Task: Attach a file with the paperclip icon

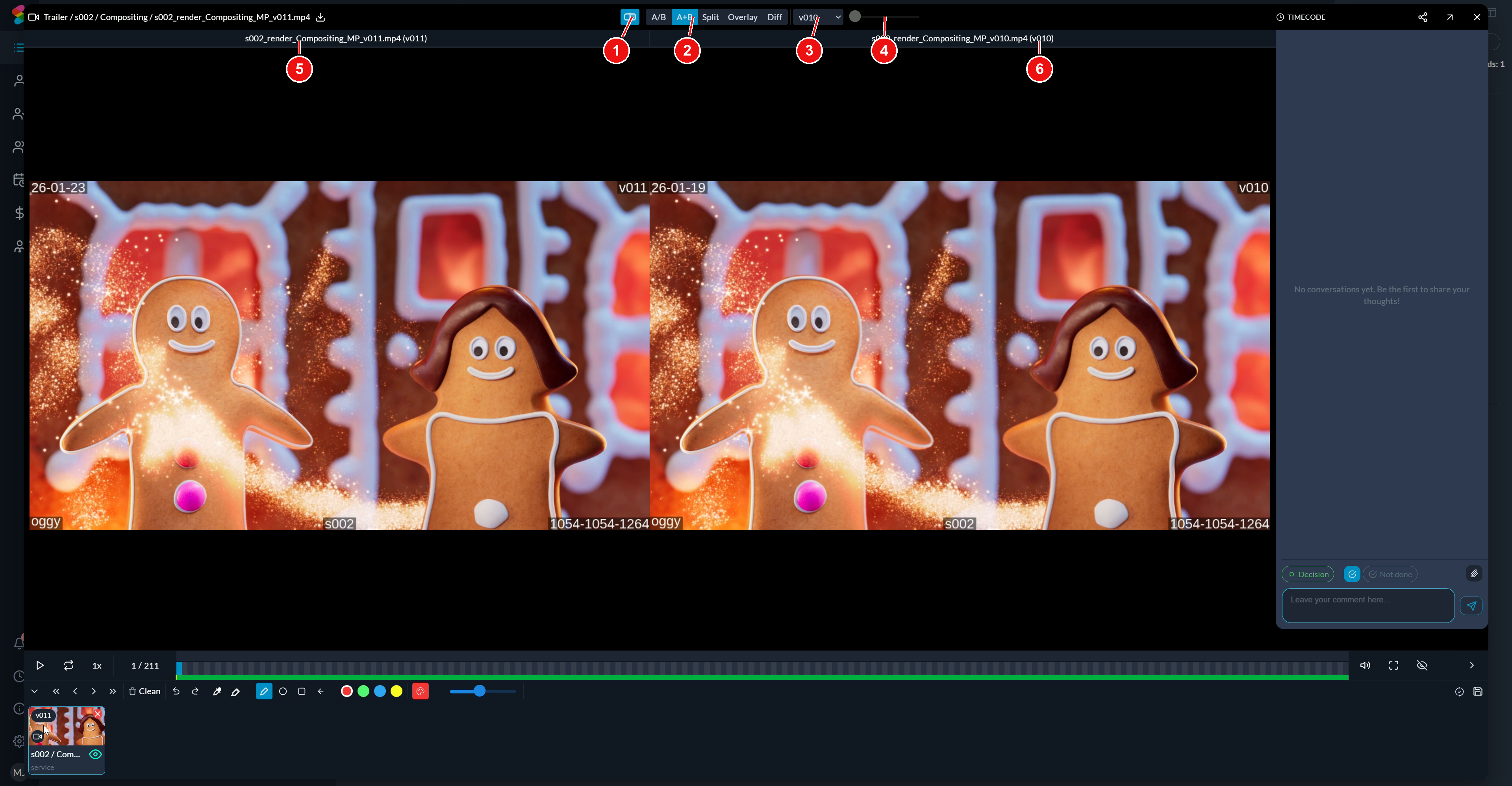Action: pyautogui.click(x=1474, y=573)
